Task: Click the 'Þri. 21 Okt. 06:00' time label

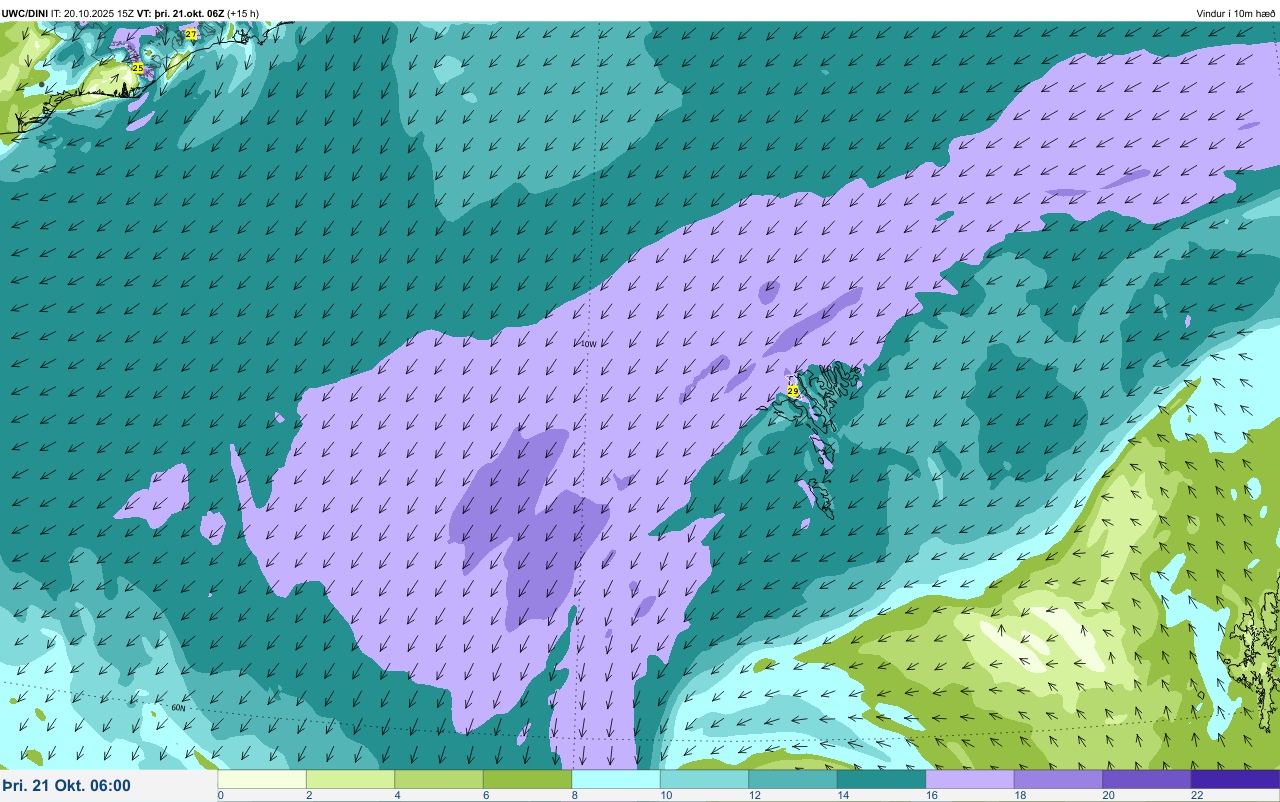Action: (x=67, y=786)
